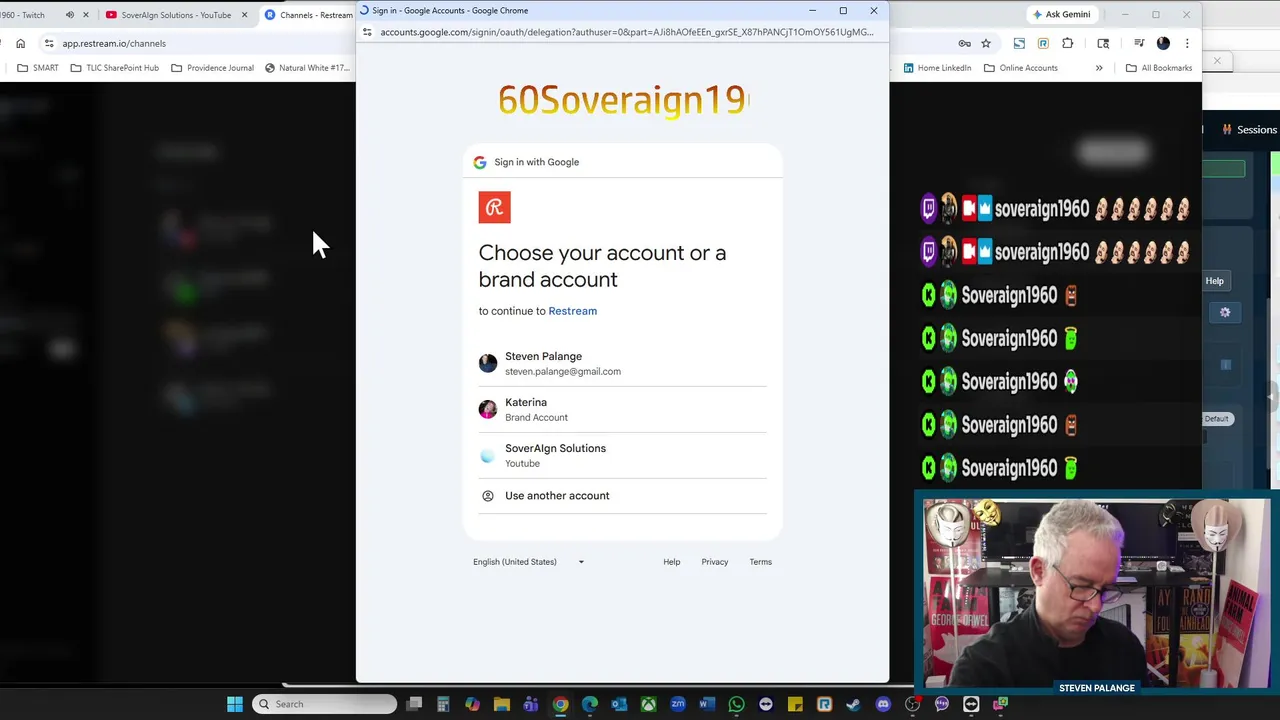Viewport: 1280px width, 720px height.
Task: Open the settings gear in right panel
Action: (x=1225, y=312)
